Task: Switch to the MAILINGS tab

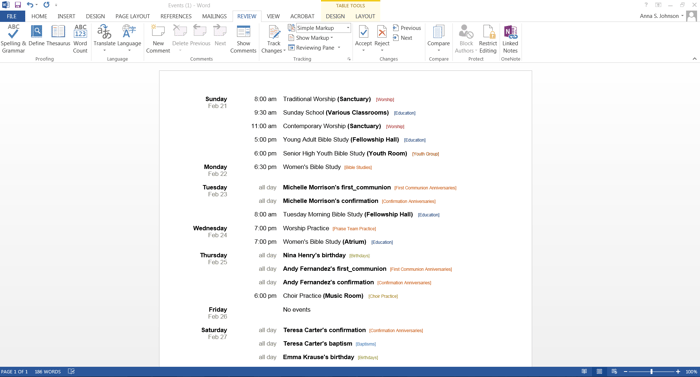Action: 214,16
